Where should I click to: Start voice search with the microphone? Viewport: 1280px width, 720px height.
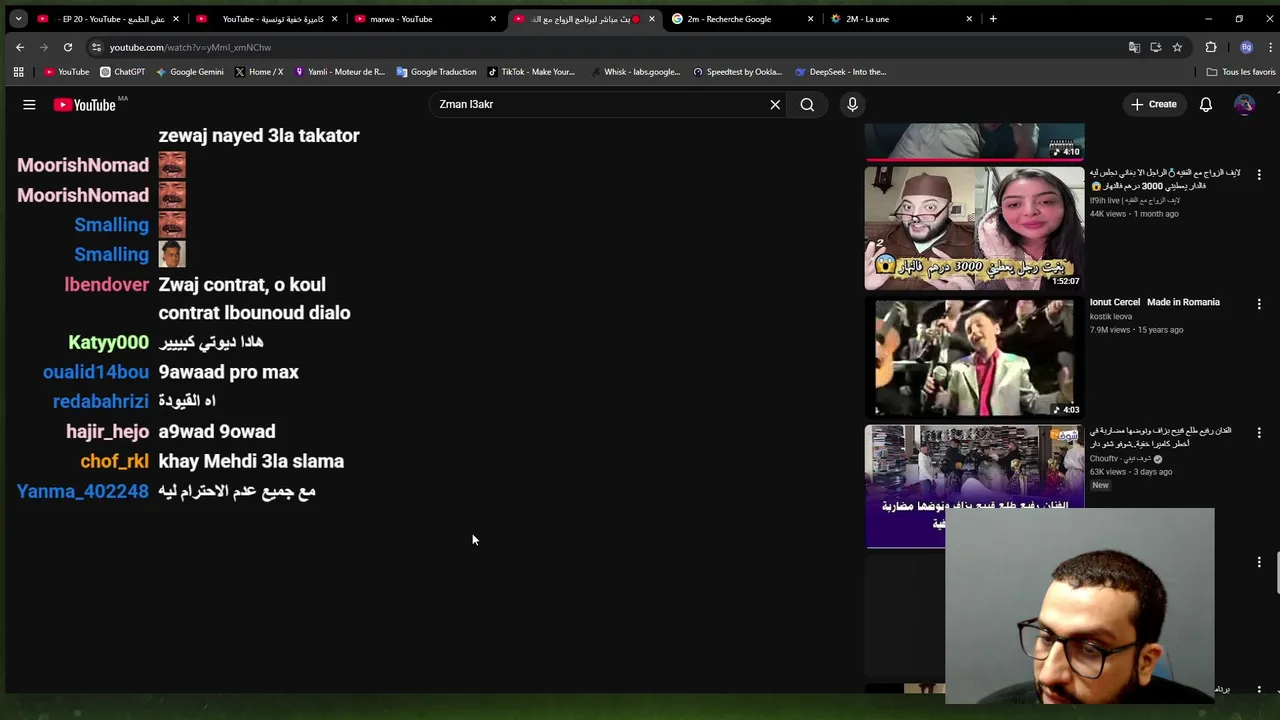point(852,104)
